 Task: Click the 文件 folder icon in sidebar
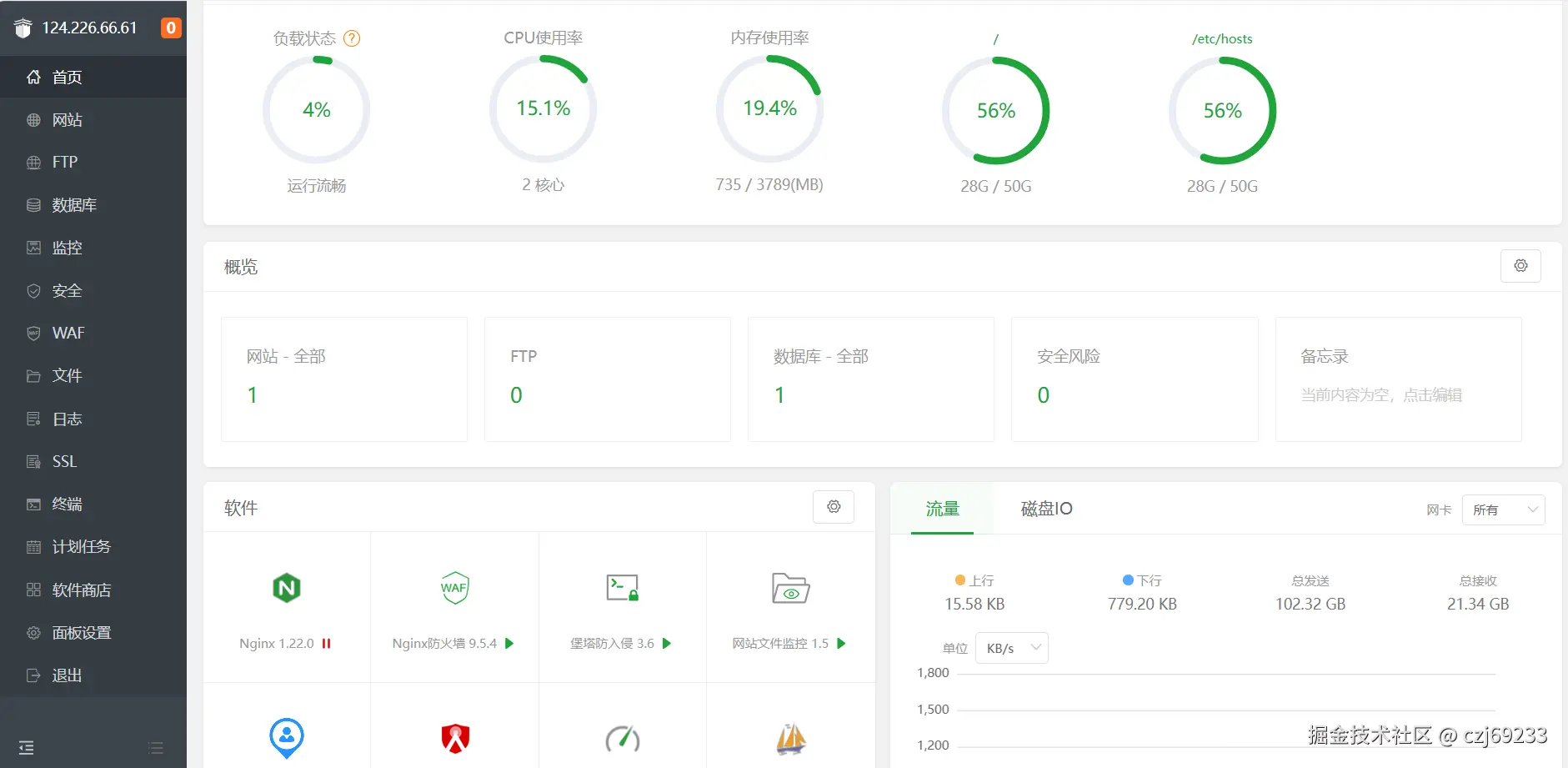click(33, 376)
